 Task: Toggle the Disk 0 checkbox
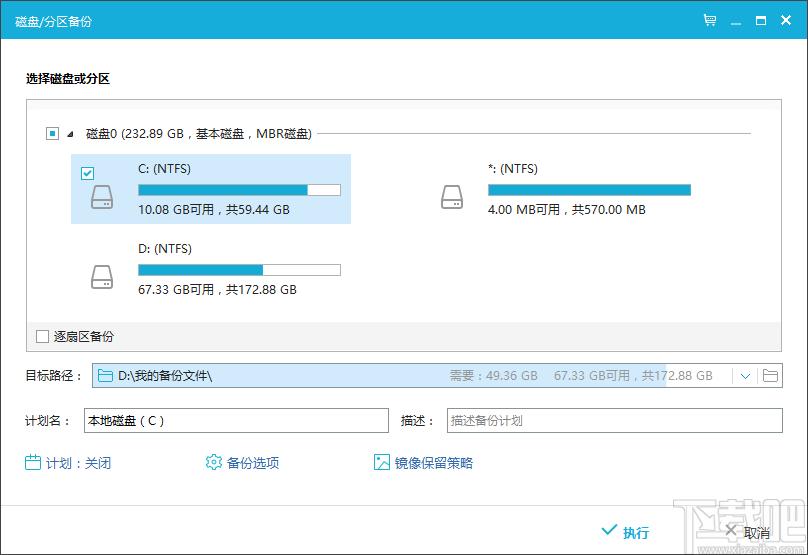[52, 133]
